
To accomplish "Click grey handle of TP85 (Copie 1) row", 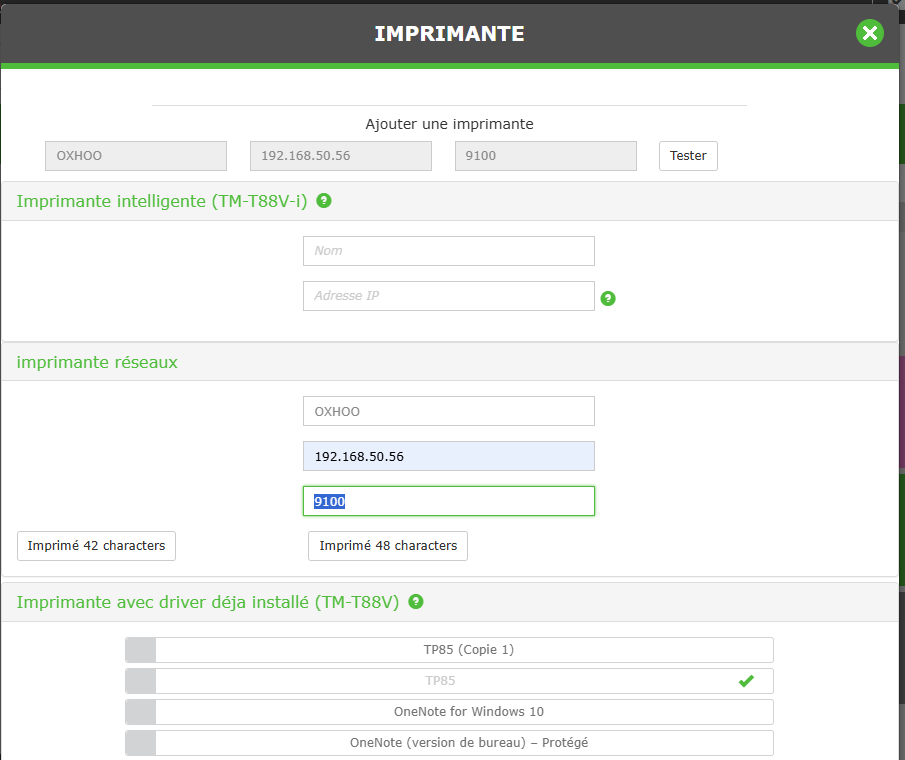I will pos(140,650).
